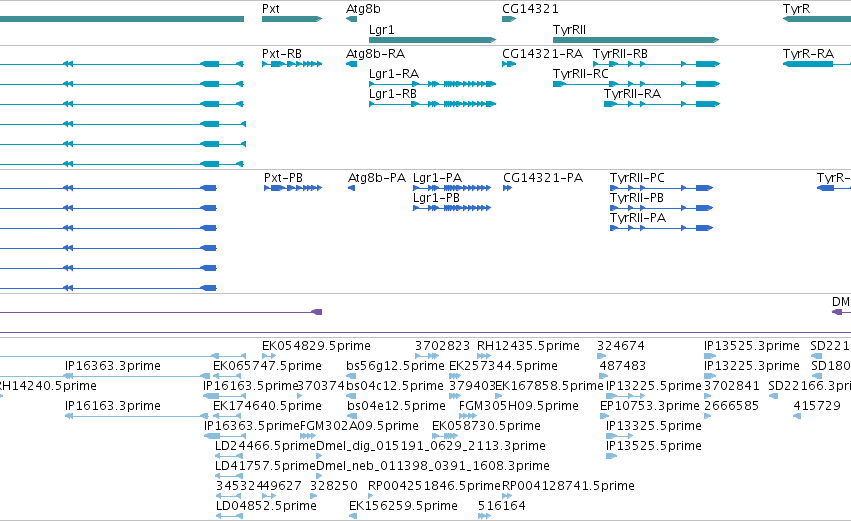The width and height of the screenshot is (851, 521).
Task: Select transcript Pxt-RB
Action: [x=282, y=54]
